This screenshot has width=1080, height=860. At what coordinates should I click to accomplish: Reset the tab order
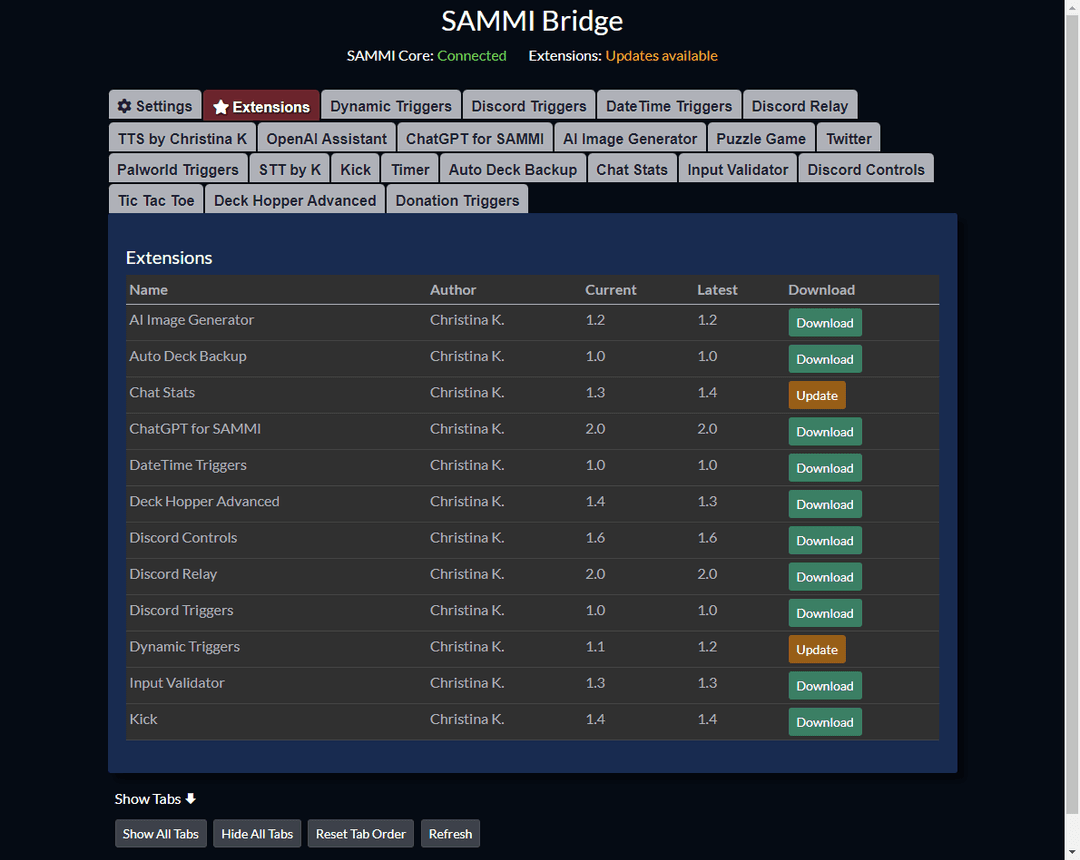click(360, 834)
